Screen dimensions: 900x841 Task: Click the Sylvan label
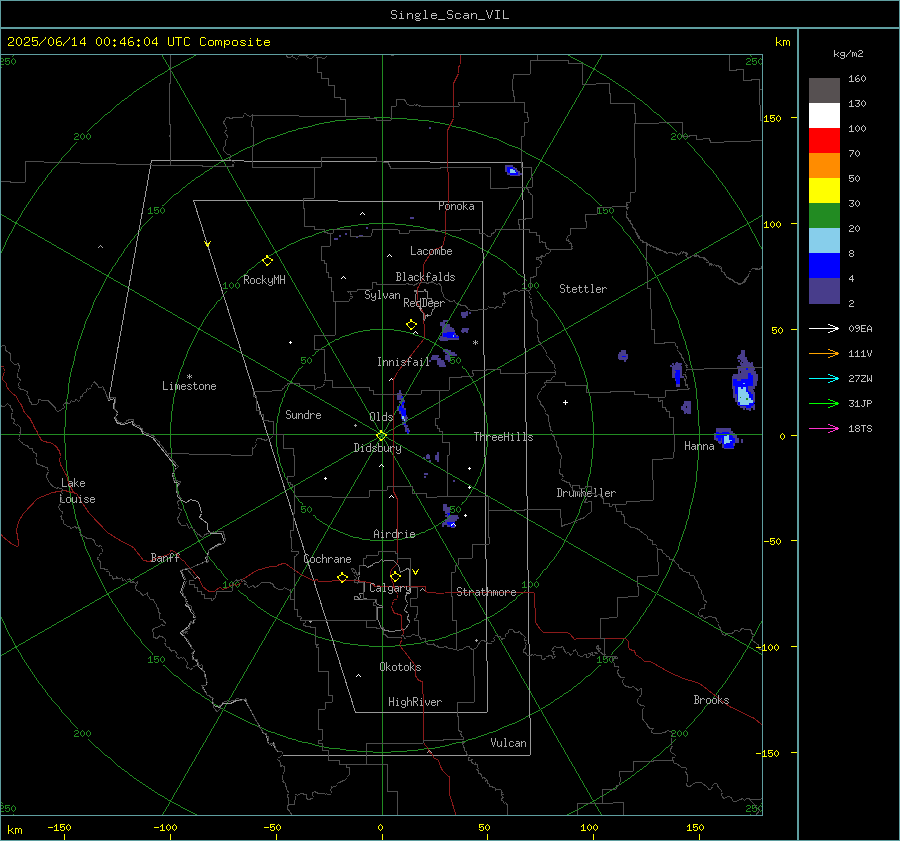pyautogui.click(x=382, y=295)
